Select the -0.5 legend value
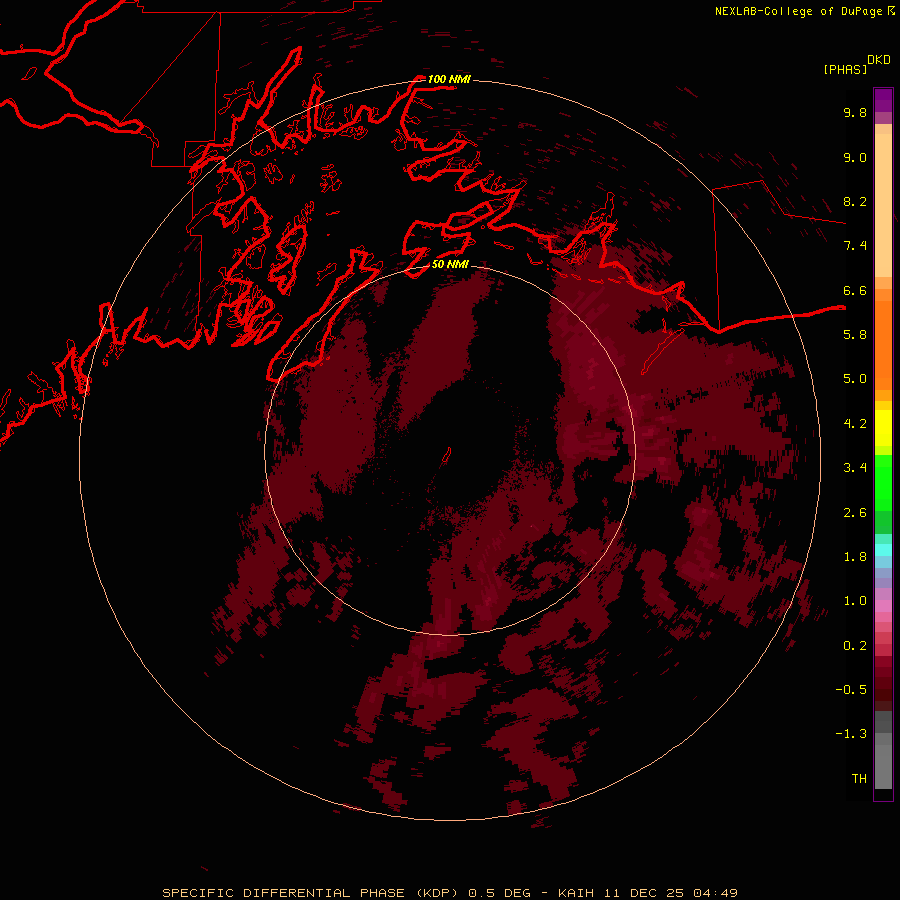The height and width of the screenshot is (900, 900). [851, 690]
